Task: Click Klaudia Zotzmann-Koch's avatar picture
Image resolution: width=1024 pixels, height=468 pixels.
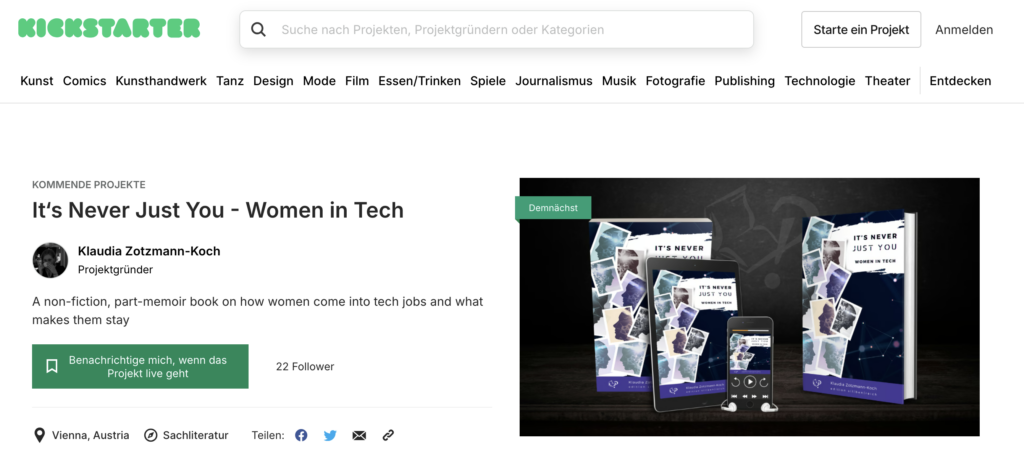Action: click(x=50, y=260)
